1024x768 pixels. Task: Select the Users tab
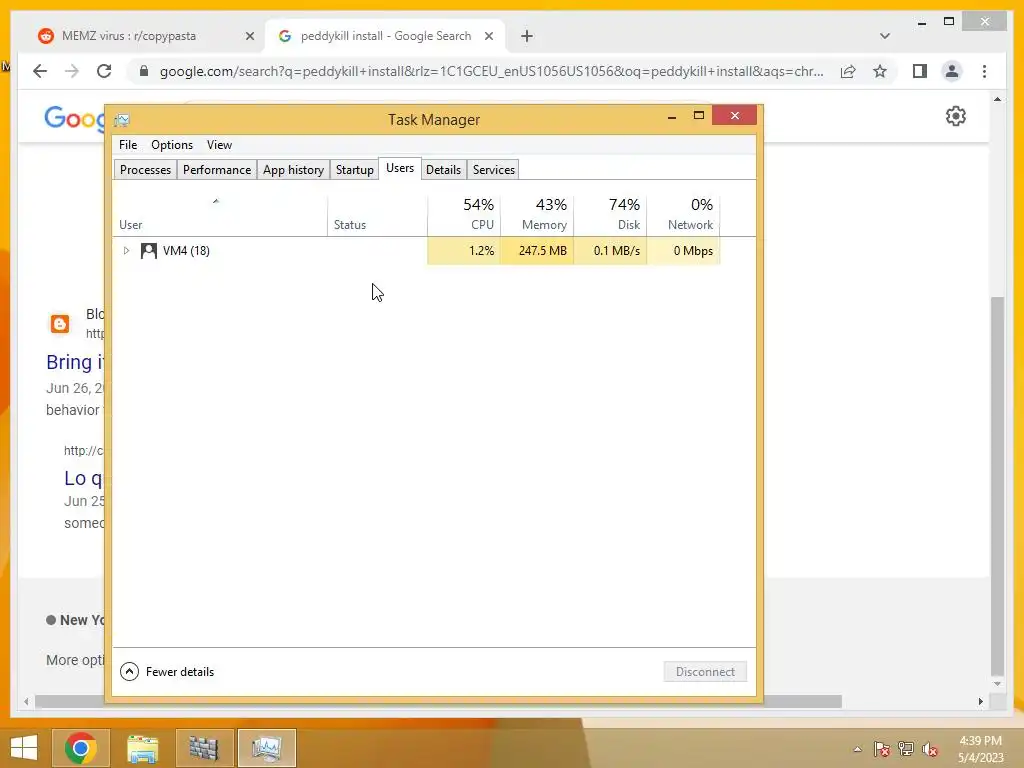pyautogui.click(x=400, y=168)
